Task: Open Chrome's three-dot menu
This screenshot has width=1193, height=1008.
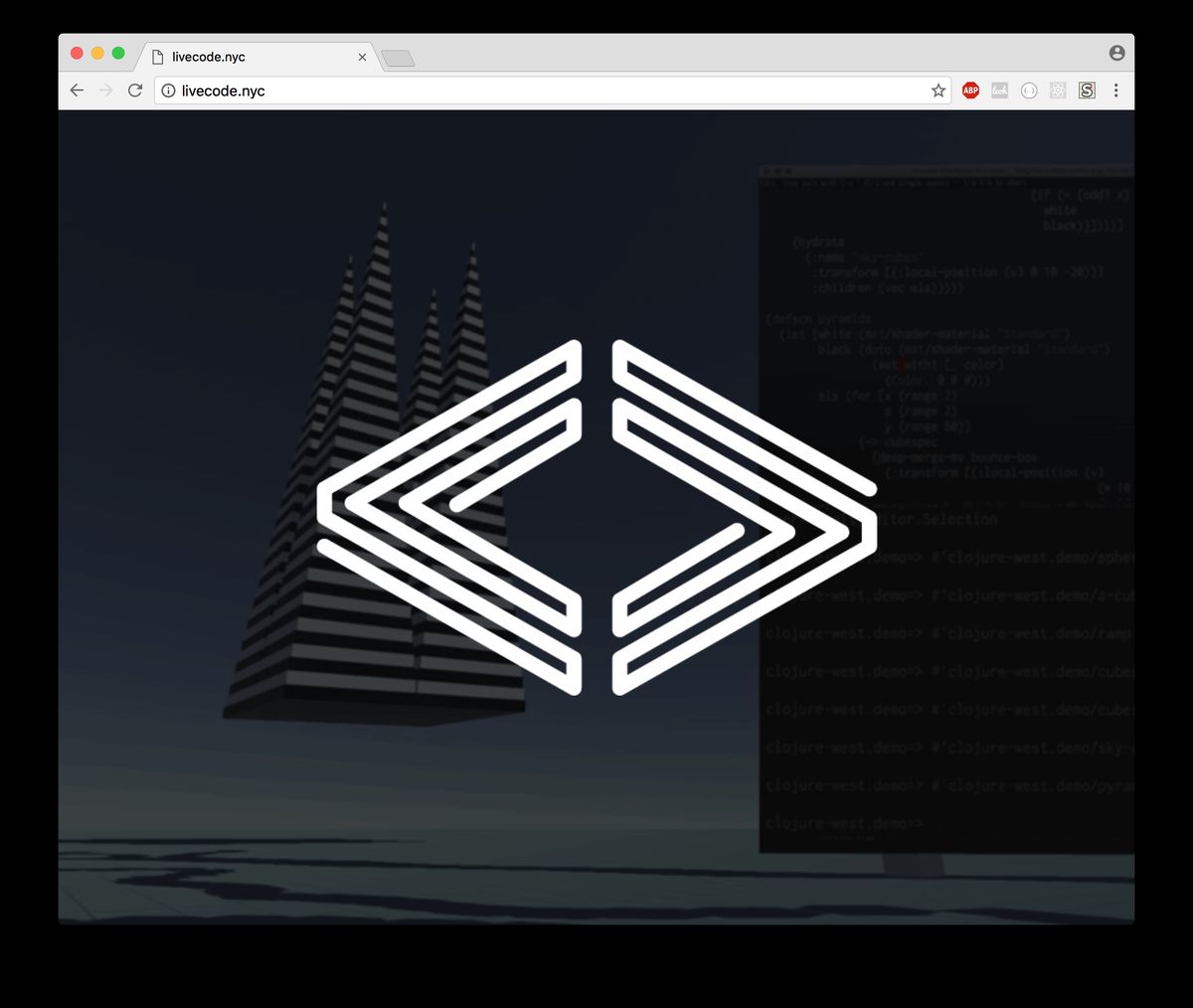Action: [x=1115, y=90]
